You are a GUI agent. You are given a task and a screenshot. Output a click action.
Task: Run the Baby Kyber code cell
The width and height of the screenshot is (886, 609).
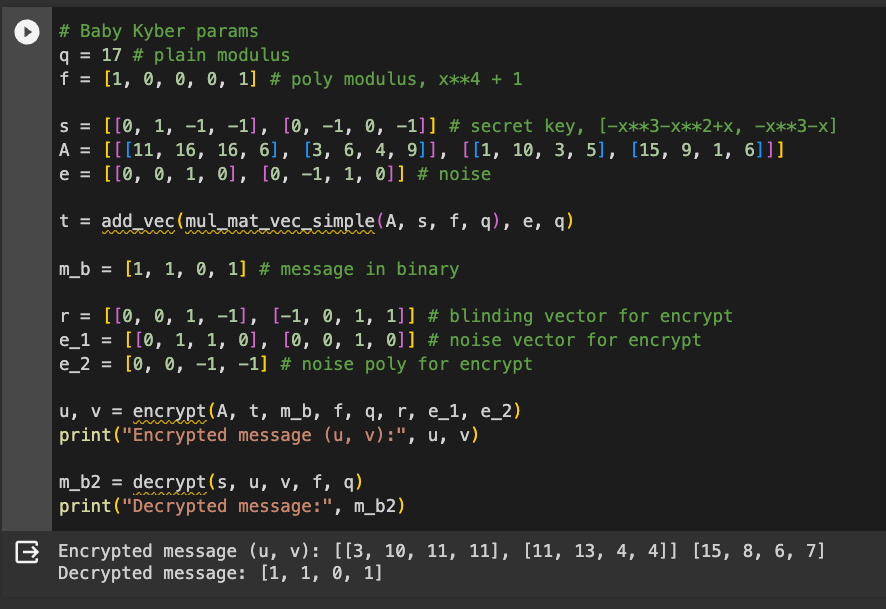coord(28,32)
